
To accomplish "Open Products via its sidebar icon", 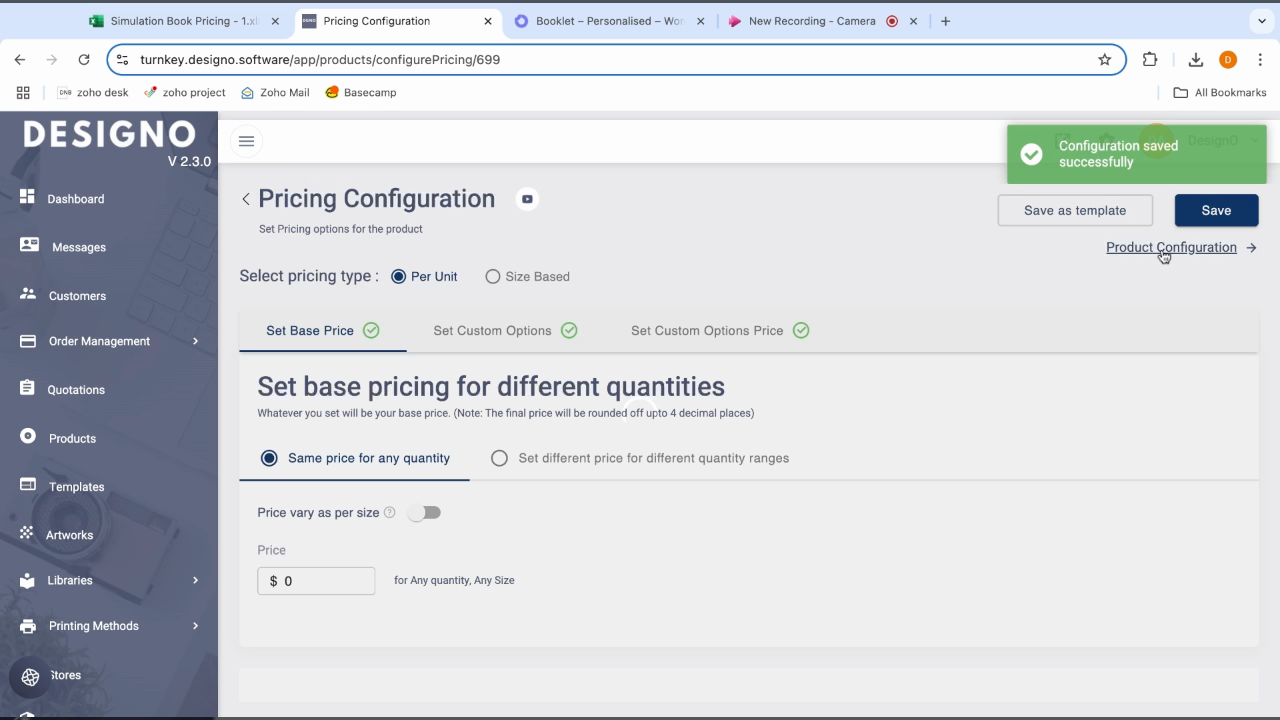I will pyautogui.click(x=28, y=436).
